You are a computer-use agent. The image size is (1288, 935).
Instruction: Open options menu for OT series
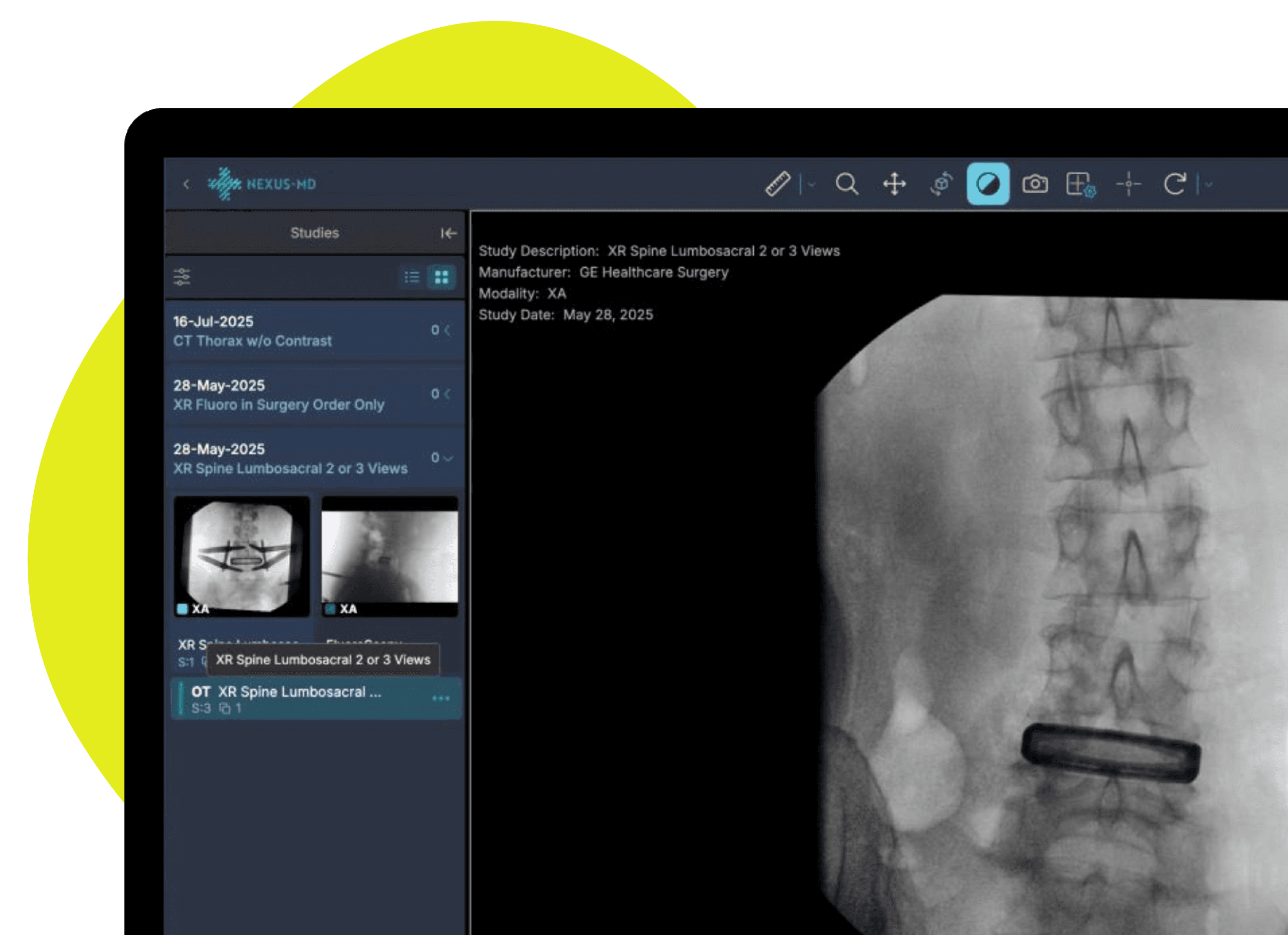(441, 698)
